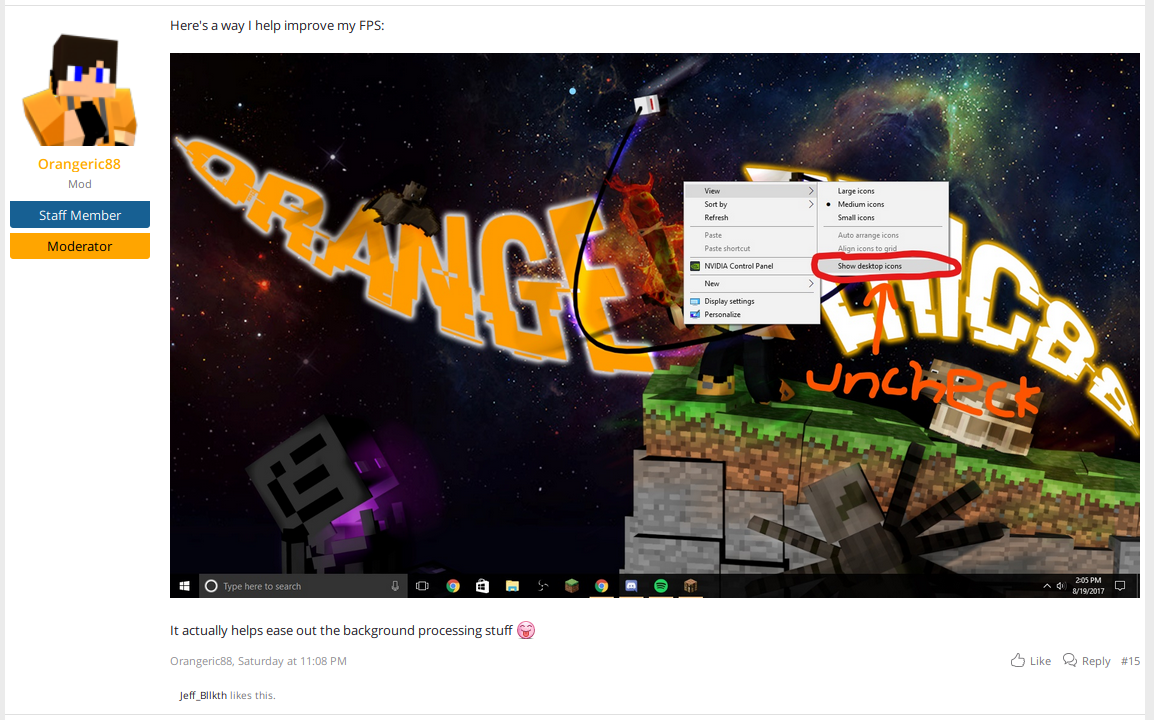This screenshot has width=1154, height=720.
Task: Open the Microsoft Store taskbar icon
Action: pos(482,586)
